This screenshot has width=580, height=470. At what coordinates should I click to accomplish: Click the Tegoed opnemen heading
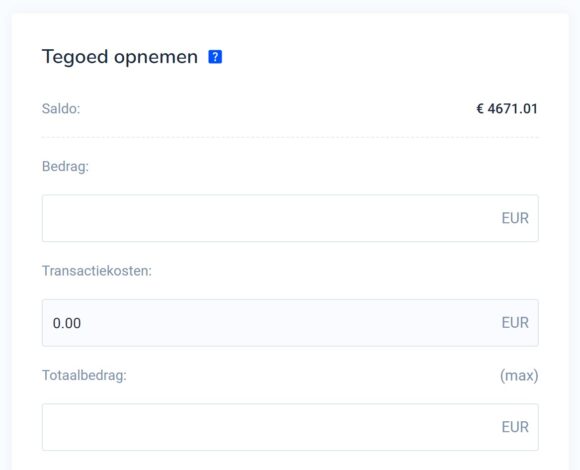(120, 57)
